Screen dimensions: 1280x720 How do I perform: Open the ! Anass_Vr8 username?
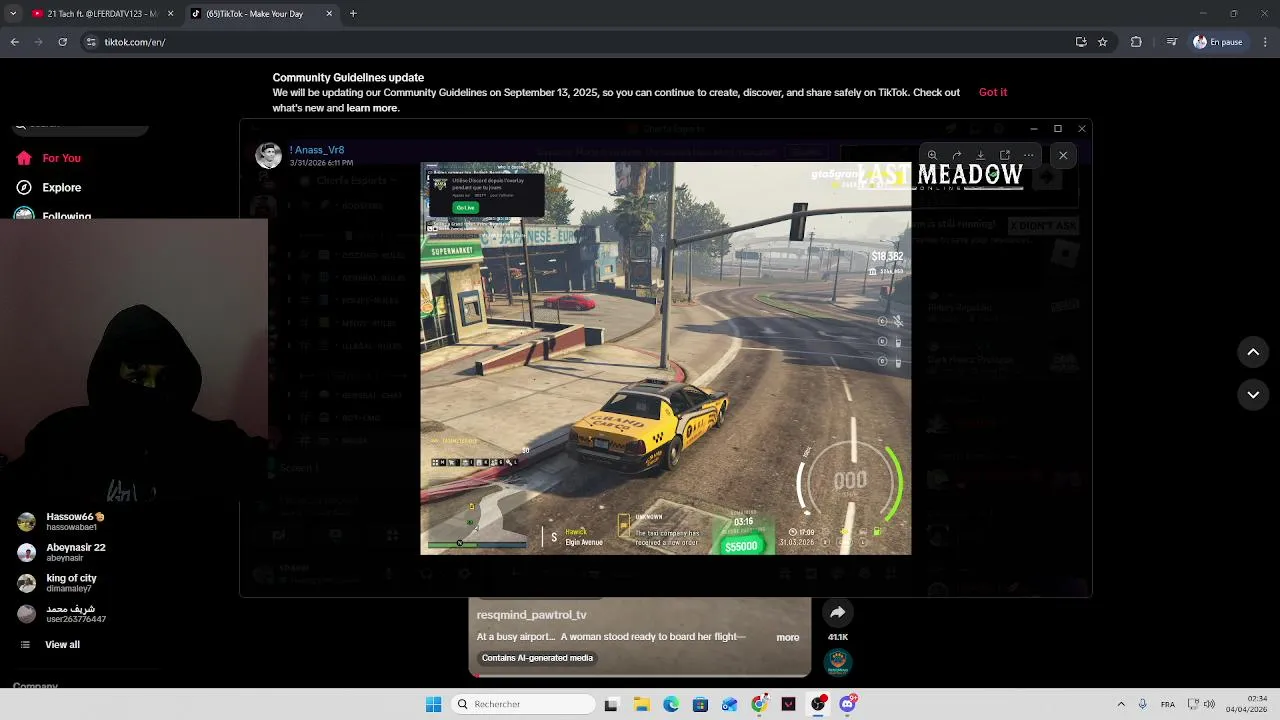pyautogui.click(x=317, y=150)
